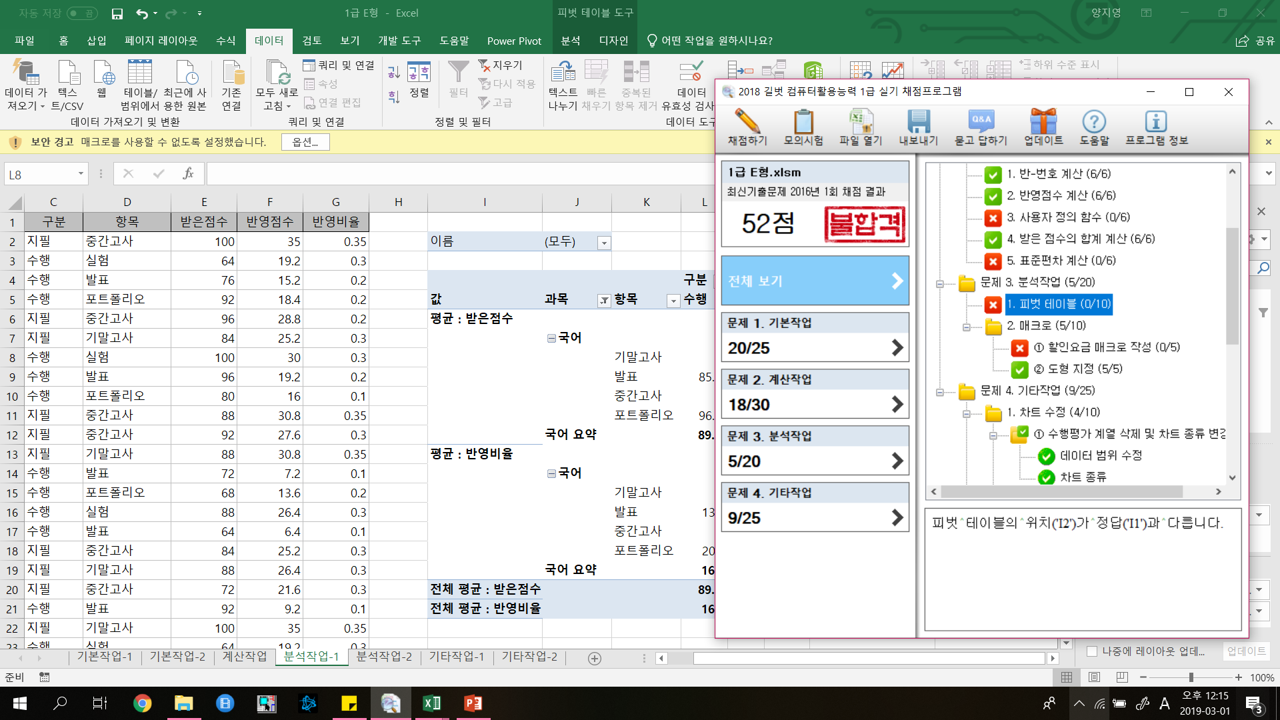Open 프로그램 정보 icon

point(1156,122)
